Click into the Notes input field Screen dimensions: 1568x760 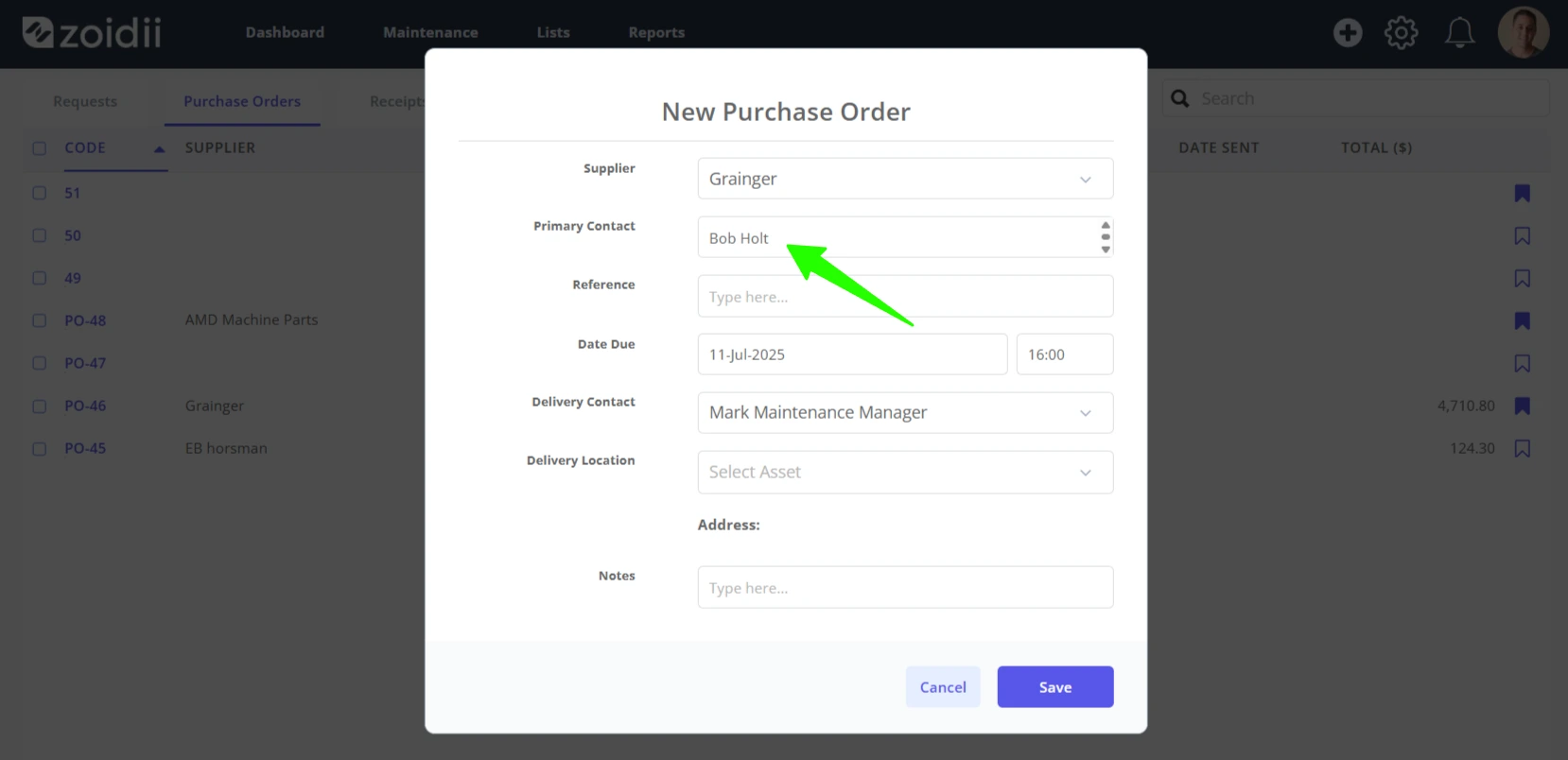(x=905, y=587)
